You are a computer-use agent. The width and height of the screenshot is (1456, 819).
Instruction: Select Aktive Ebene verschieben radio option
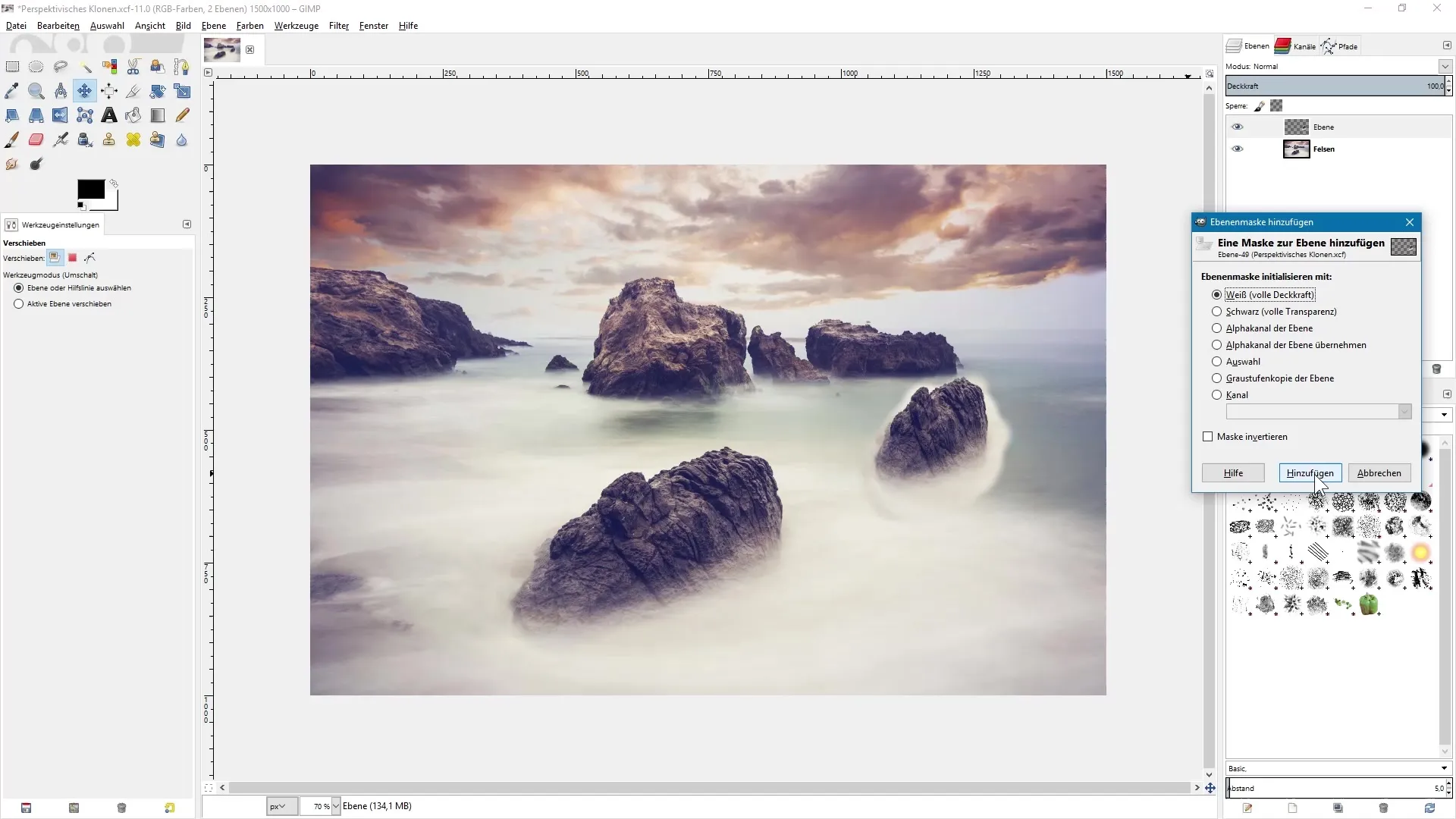pos(19,304)
